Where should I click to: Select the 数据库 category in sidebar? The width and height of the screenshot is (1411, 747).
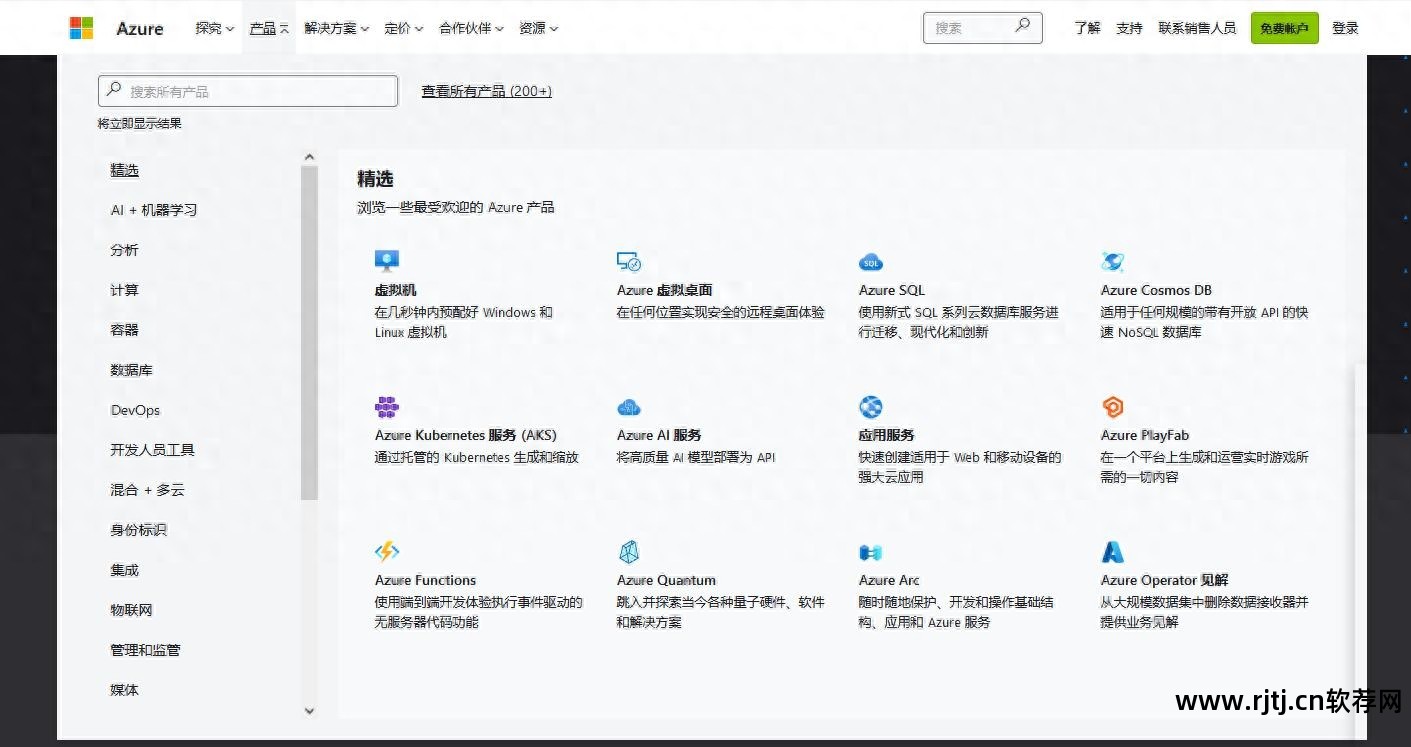[x=132, y=370]
